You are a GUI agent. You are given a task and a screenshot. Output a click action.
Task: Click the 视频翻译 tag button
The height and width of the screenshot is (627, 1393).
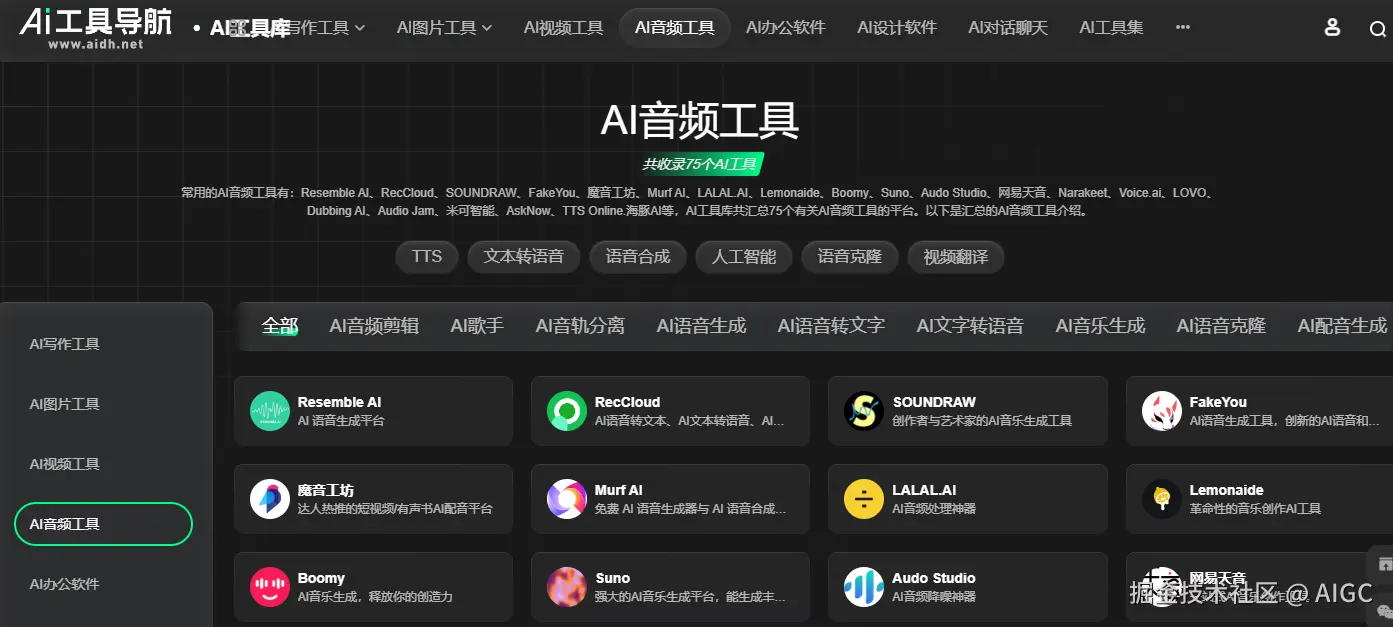pyautogui.click(x=956, y=257)
